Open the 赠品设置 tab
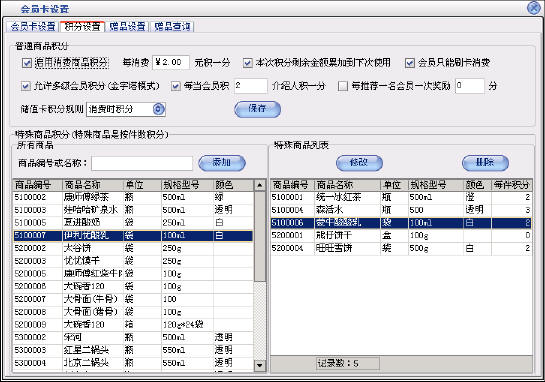The height and width of the screenshot is (382, 545). [x=127, y=26]
